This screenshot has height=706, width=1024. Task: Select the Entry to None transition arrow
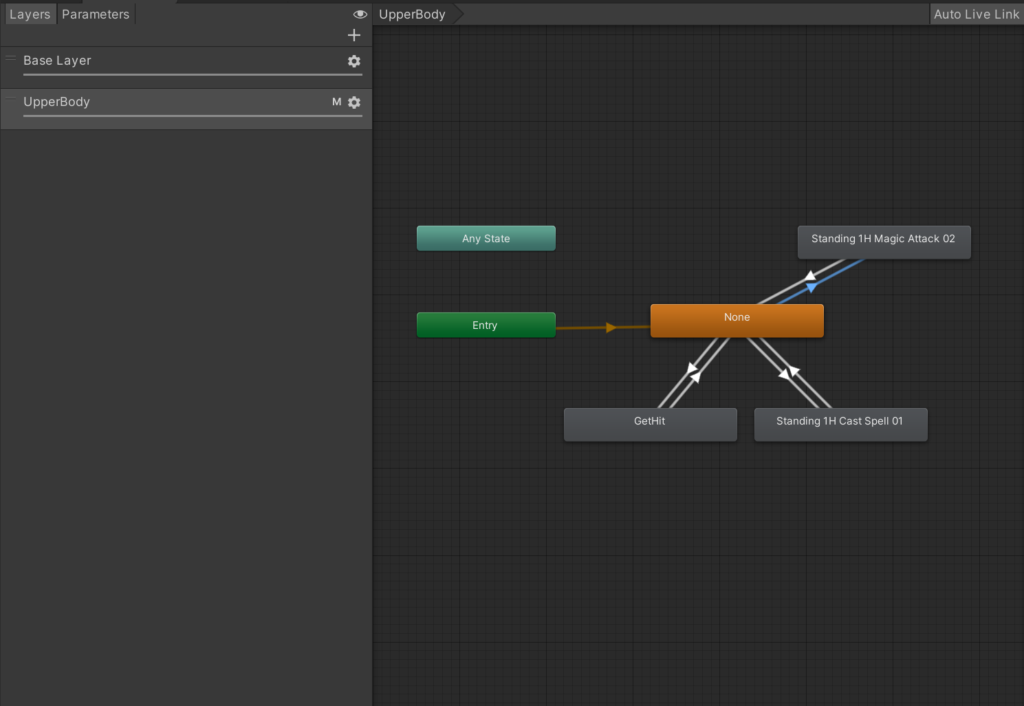click(x=610, y=327)
